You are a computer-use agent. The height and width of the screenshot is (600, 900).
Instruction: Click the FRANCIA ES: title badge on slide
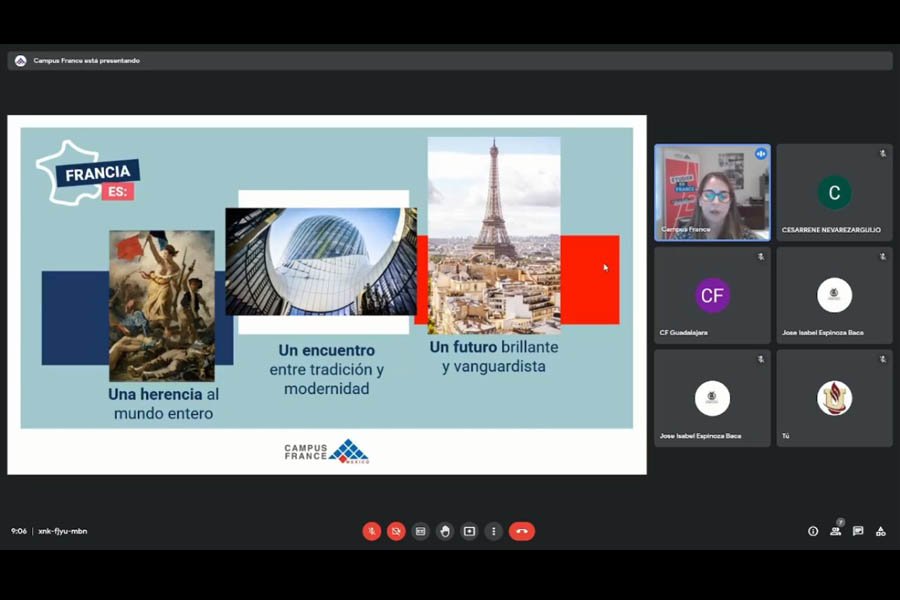[88, 173]
